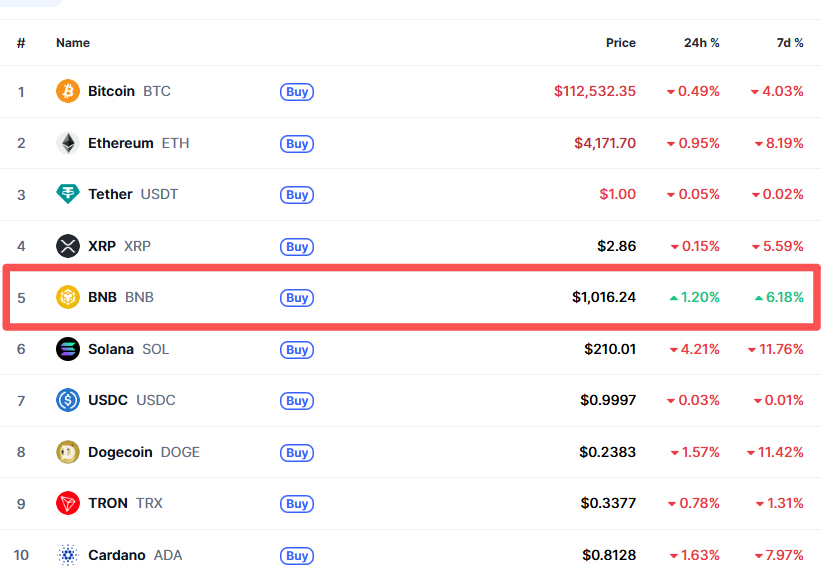
Task: Click the Solana coin logo icon
Action: tap(68, 349)
